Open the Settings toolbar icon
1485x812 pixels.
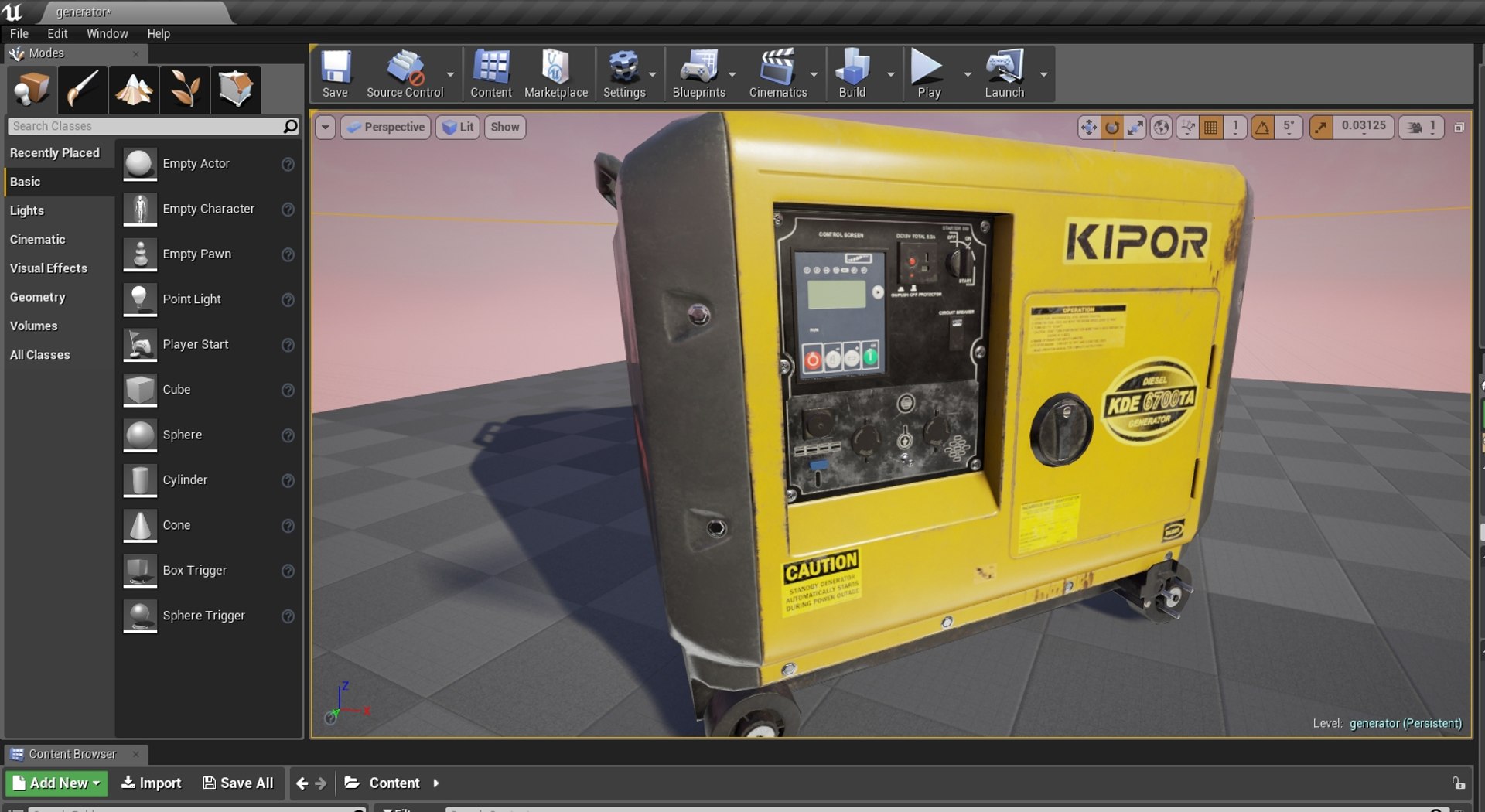click(624, 74)
